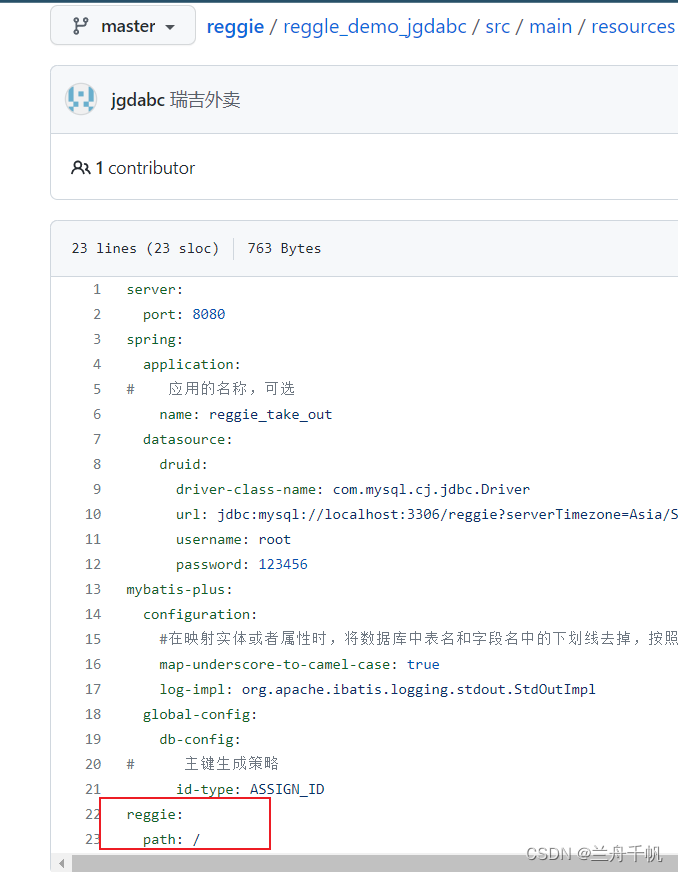Click '23 lines (23 sloc)' text
This screenshot has height=872, width=678.
point(145,249)
